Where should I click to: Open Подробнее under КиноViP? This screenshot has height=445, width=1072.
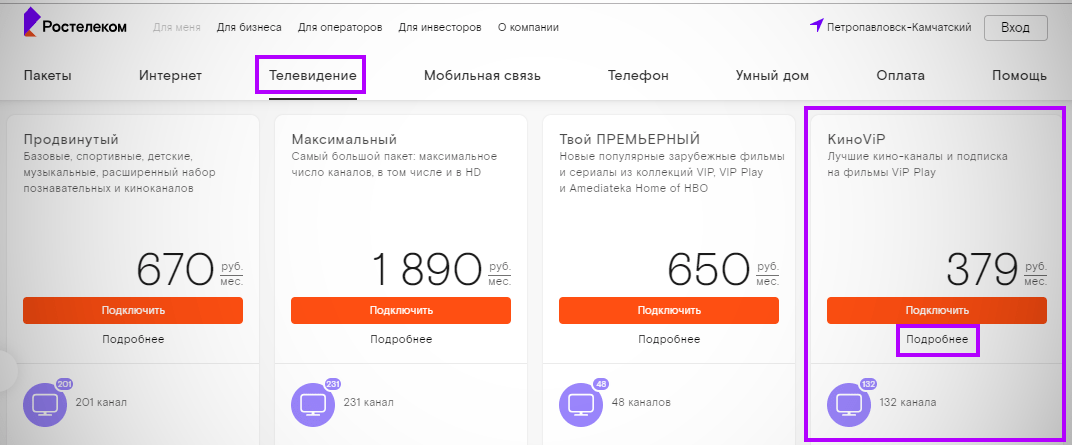pos(937,341)
